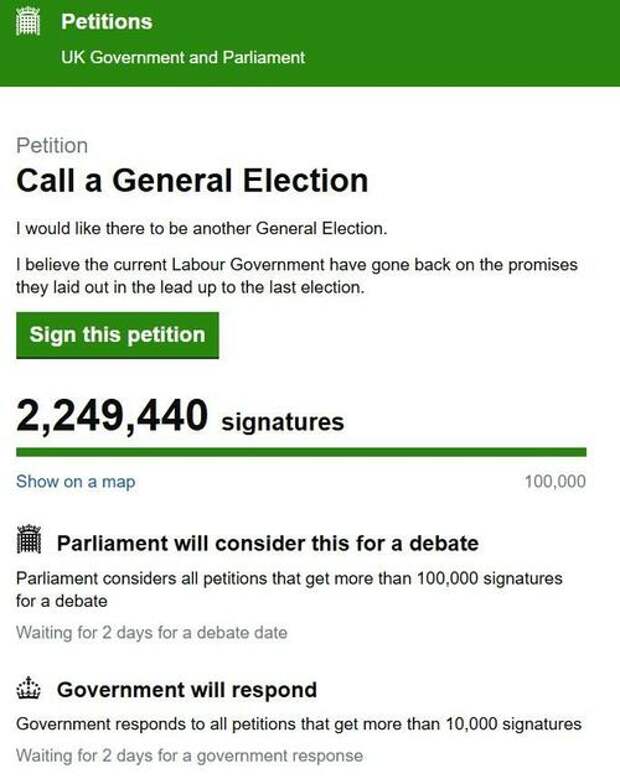Select the Government will respond heading
The height and width of the screenshot is (784, 620).
coord(187,690)
